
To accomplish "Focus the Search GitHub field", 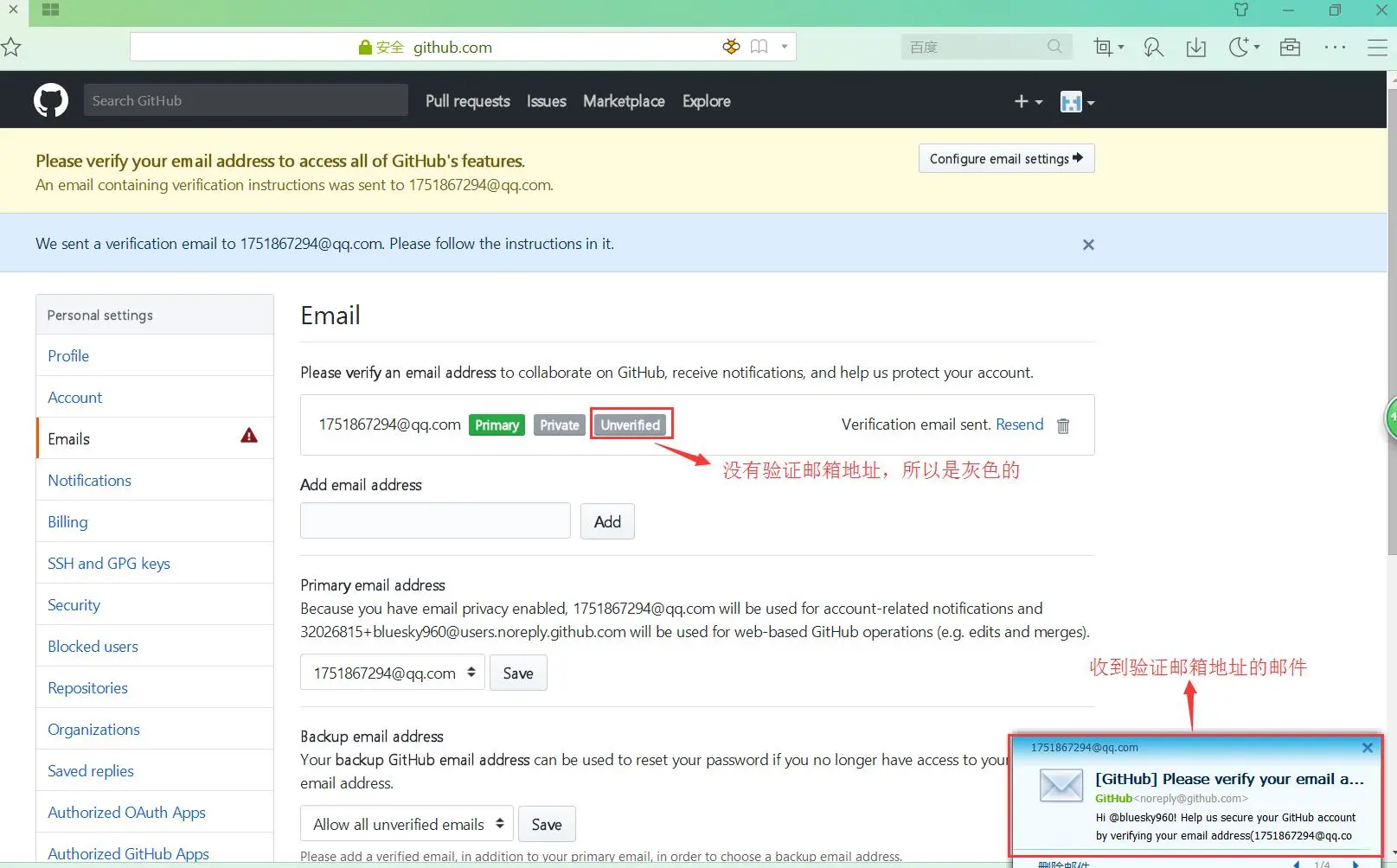I will pyautogui.click(x=246, y=100).
